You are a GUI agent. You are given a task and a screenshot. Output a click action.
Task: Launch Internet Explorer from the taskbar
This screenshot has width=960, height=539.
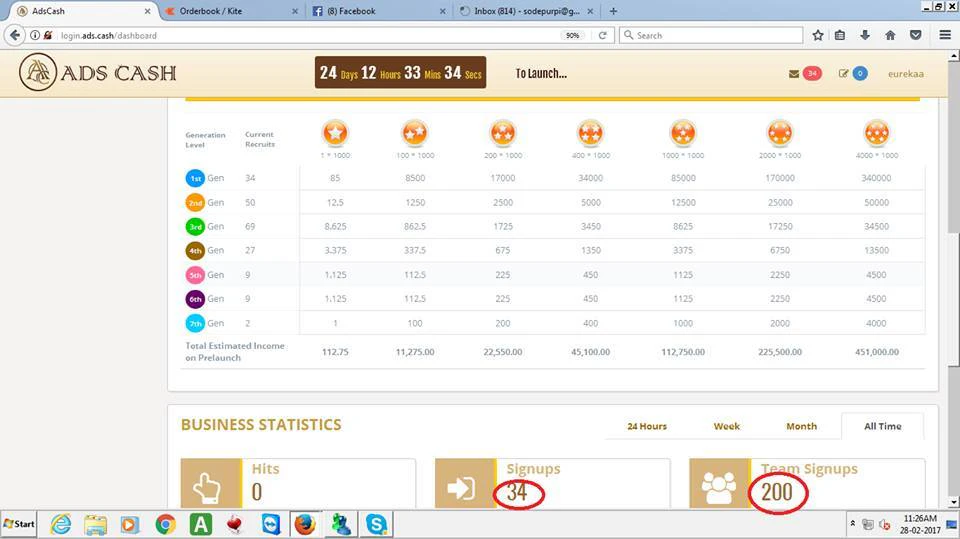pos(61,524)
